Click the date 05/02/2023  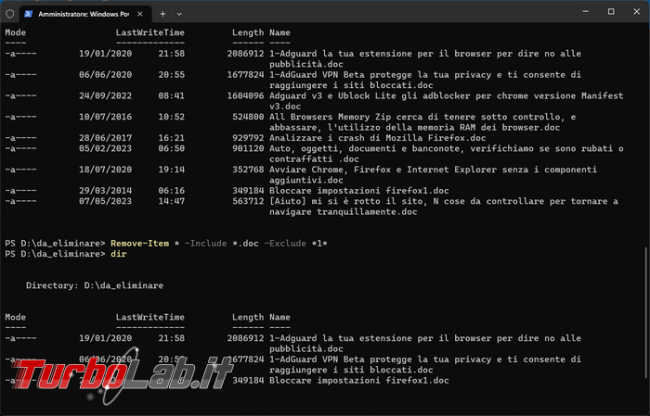click(105, 148)
